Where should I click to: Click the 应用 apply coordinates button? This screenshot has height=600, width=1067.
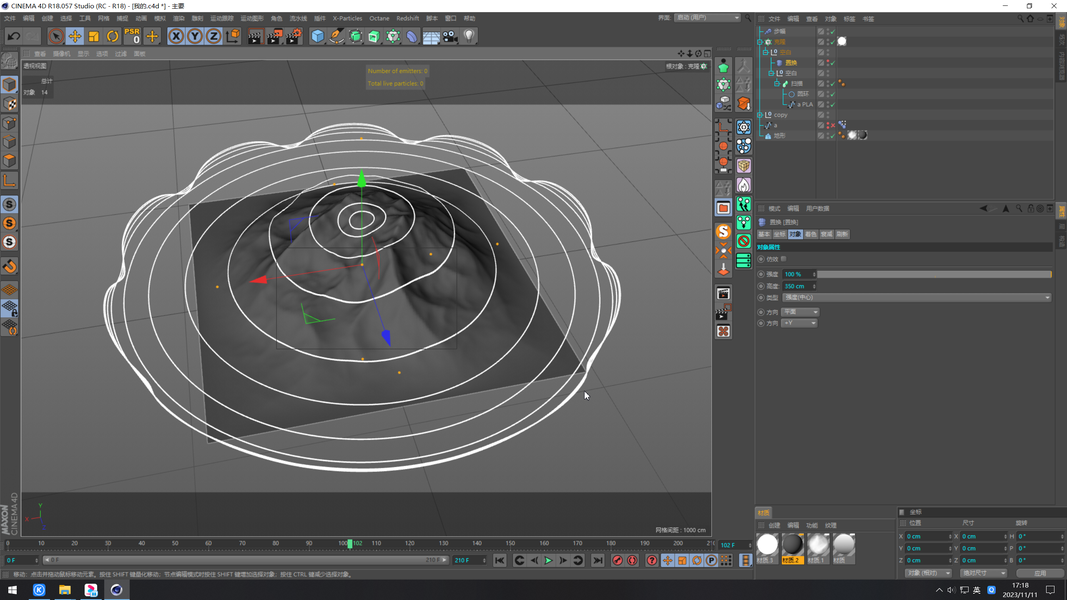1040,573
